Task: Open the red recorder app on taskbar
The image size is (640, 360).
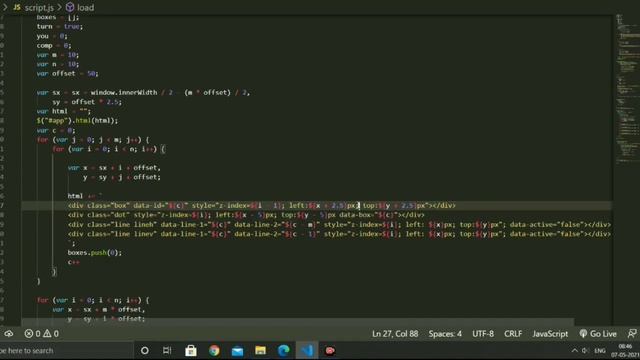Action: click(x=330, y=351)
